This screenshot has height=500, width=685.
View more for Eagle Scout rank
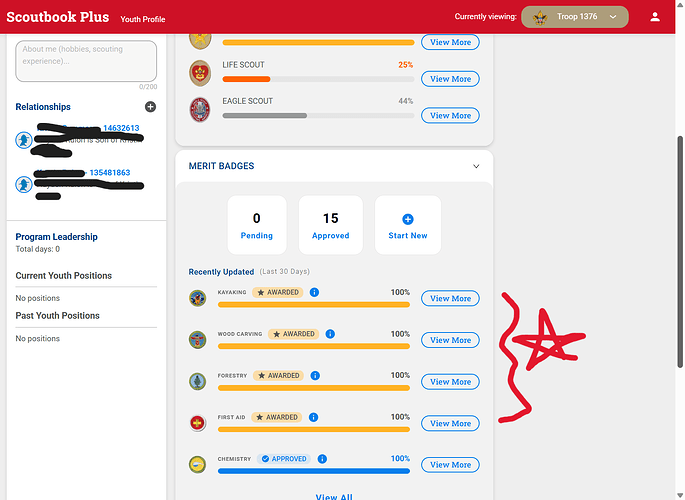tap(450, 116)
